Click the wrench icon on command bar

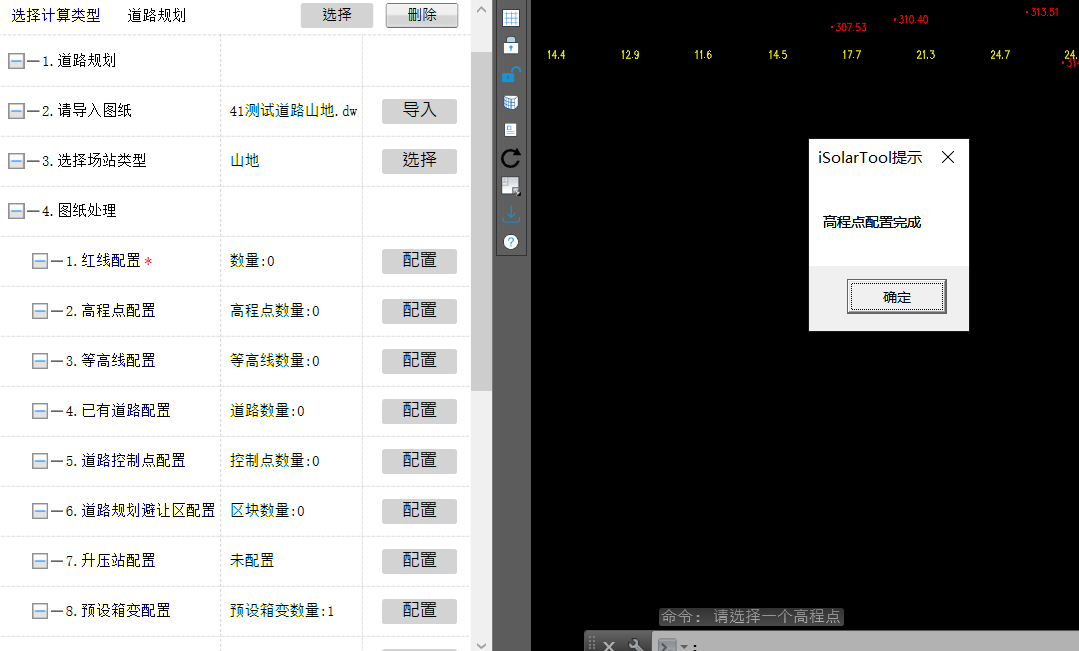click(635, 644)
